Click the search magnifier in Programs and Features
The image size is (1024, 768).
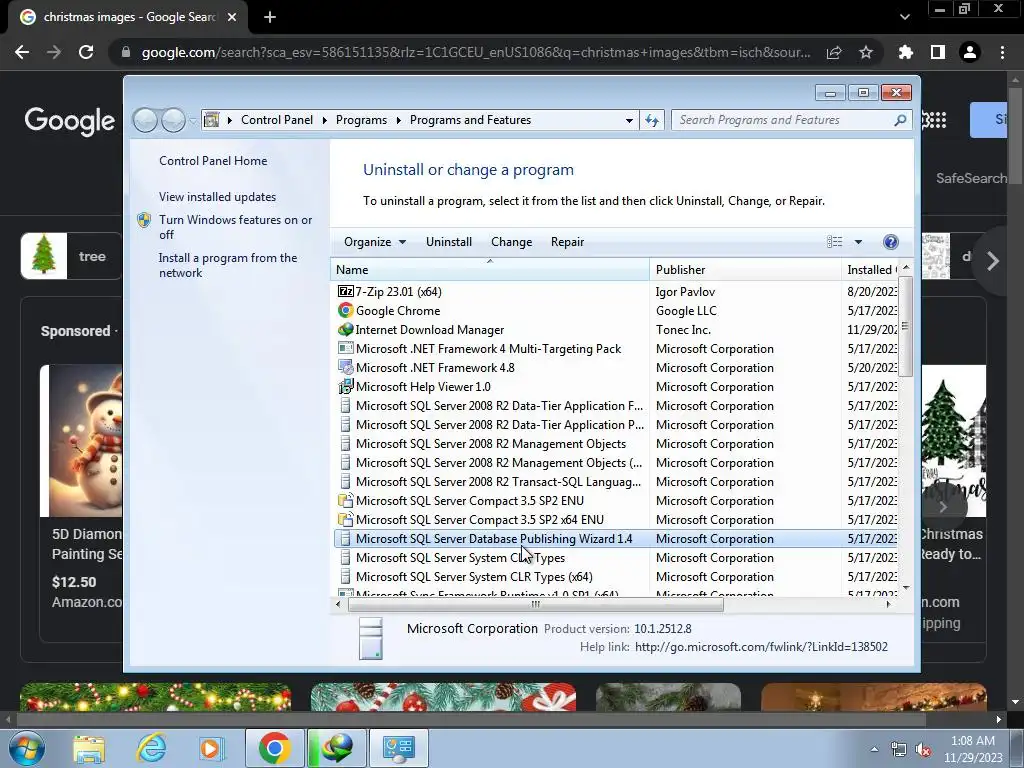pos(900,120)
